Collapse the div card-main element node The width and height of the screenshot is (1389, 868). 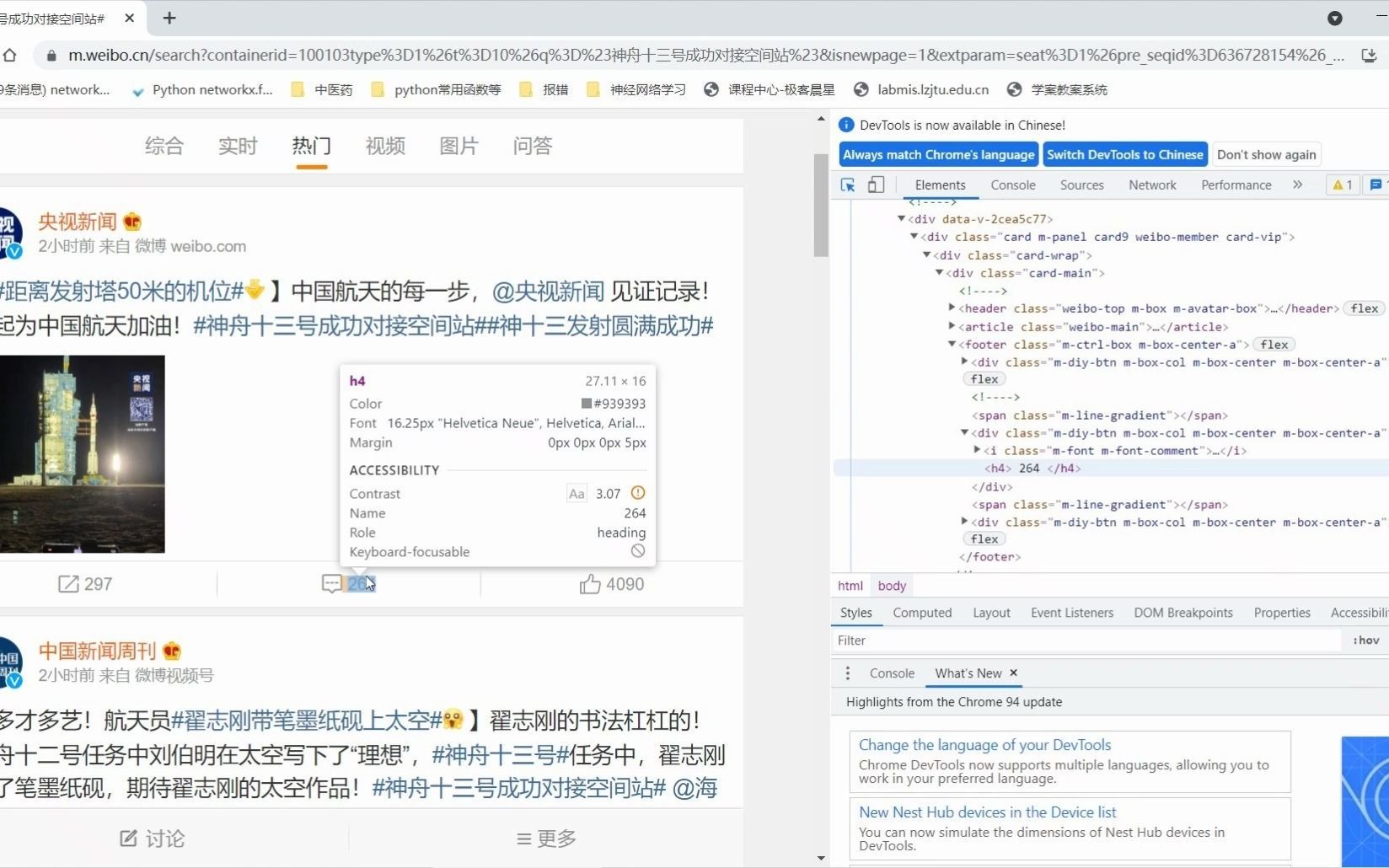pyautogui.click(x=939, y=273)
